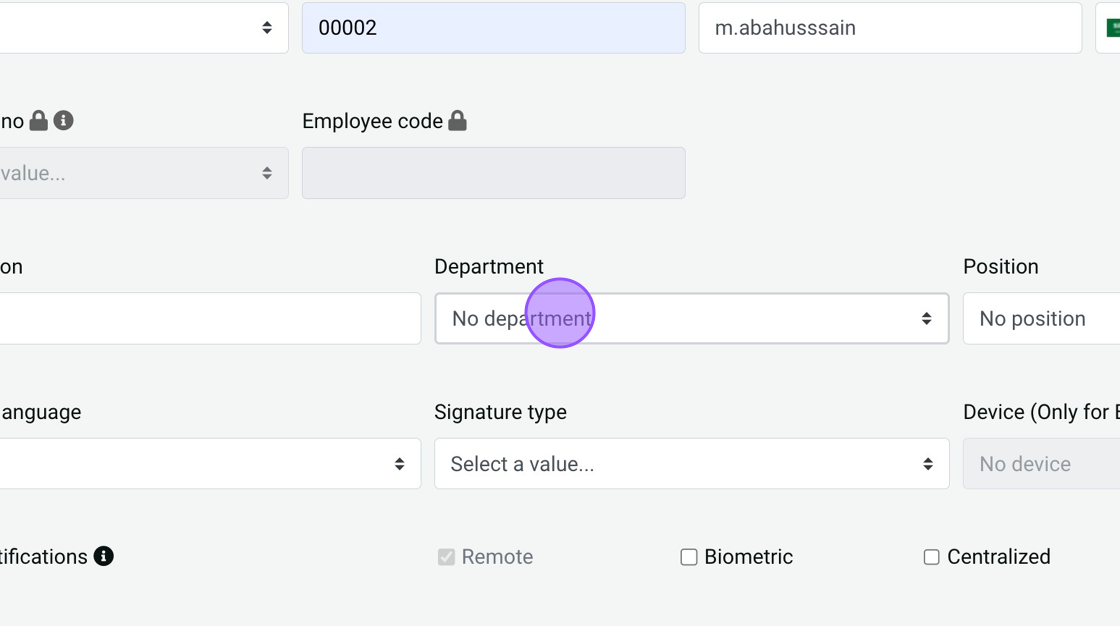Open the language select dropdown
The image size is (1120, 626).
coord(210,464)
